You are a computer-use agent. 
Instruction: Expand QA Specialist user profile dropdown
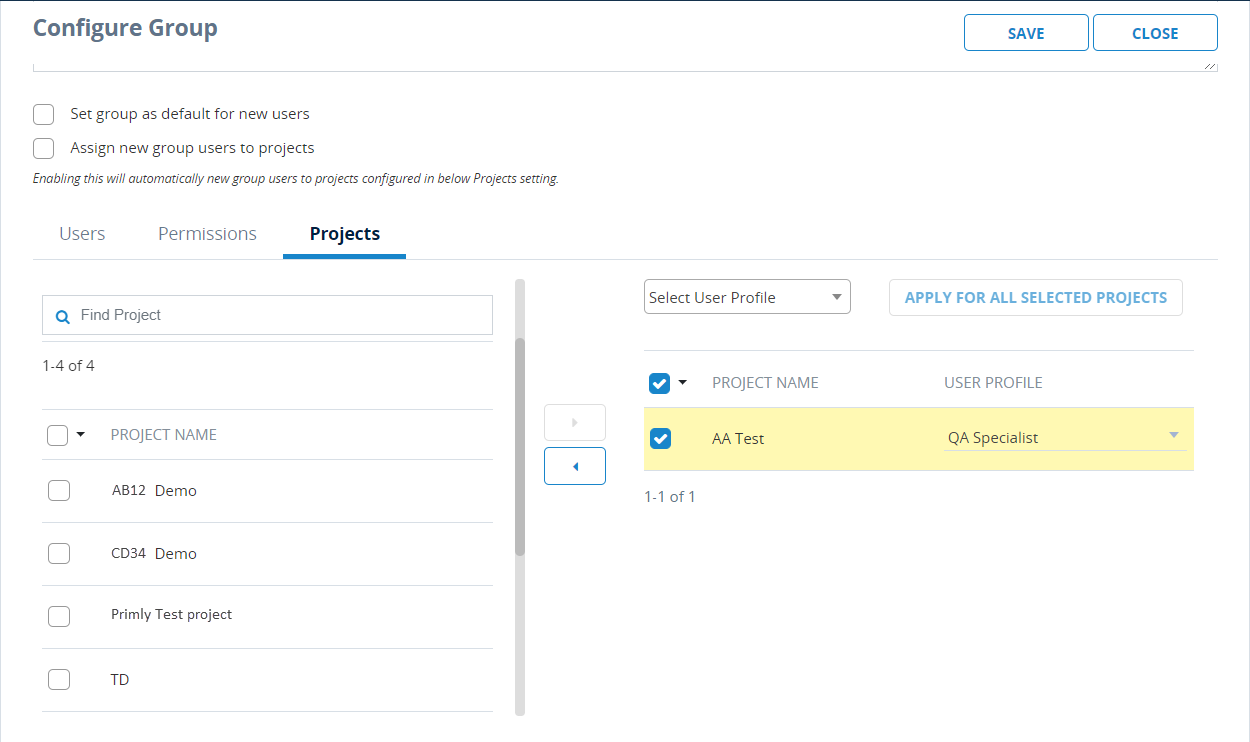[x=1174, y=435]
